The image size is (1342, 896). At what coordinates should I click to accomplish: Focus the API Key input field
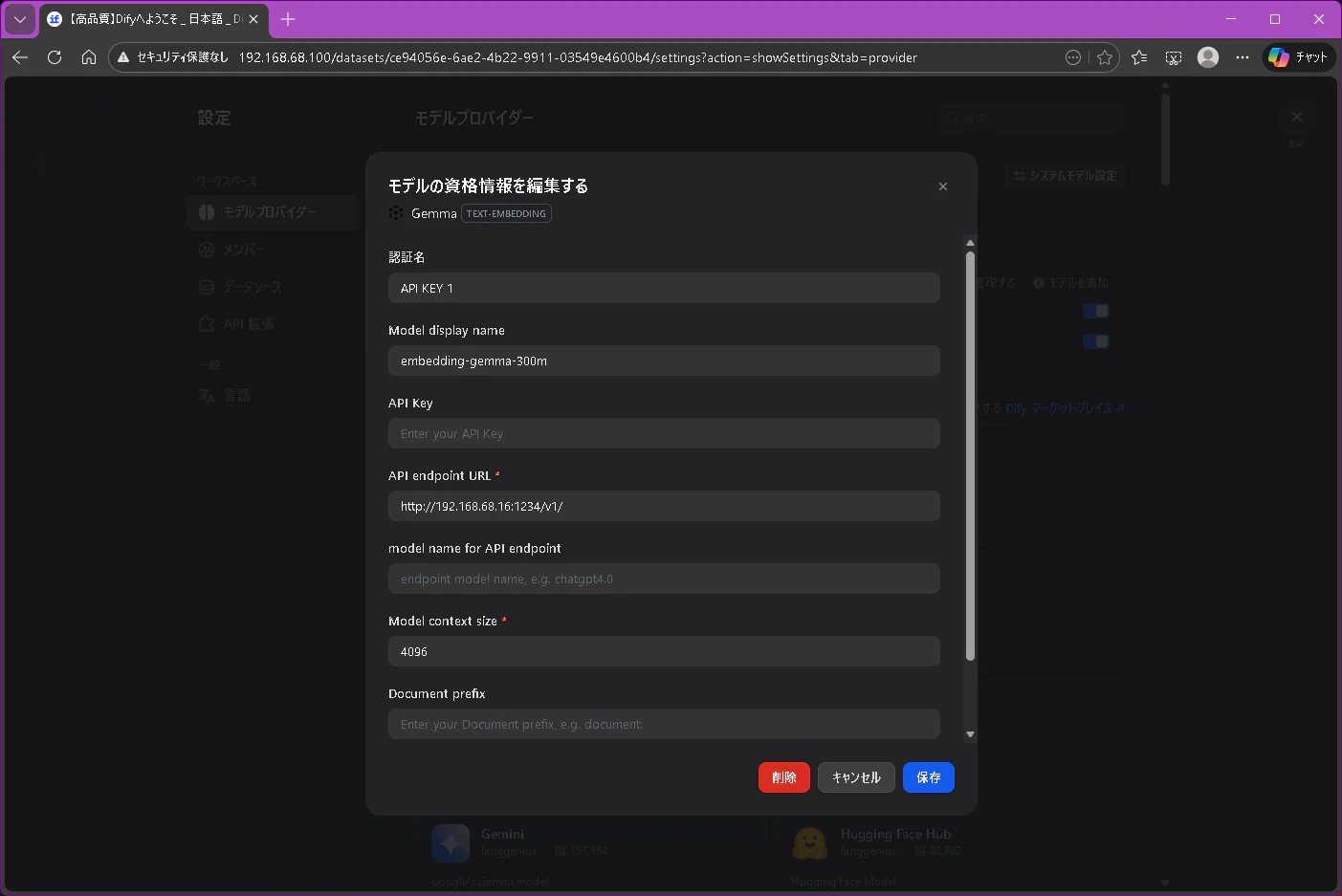(x=664, y=433)
